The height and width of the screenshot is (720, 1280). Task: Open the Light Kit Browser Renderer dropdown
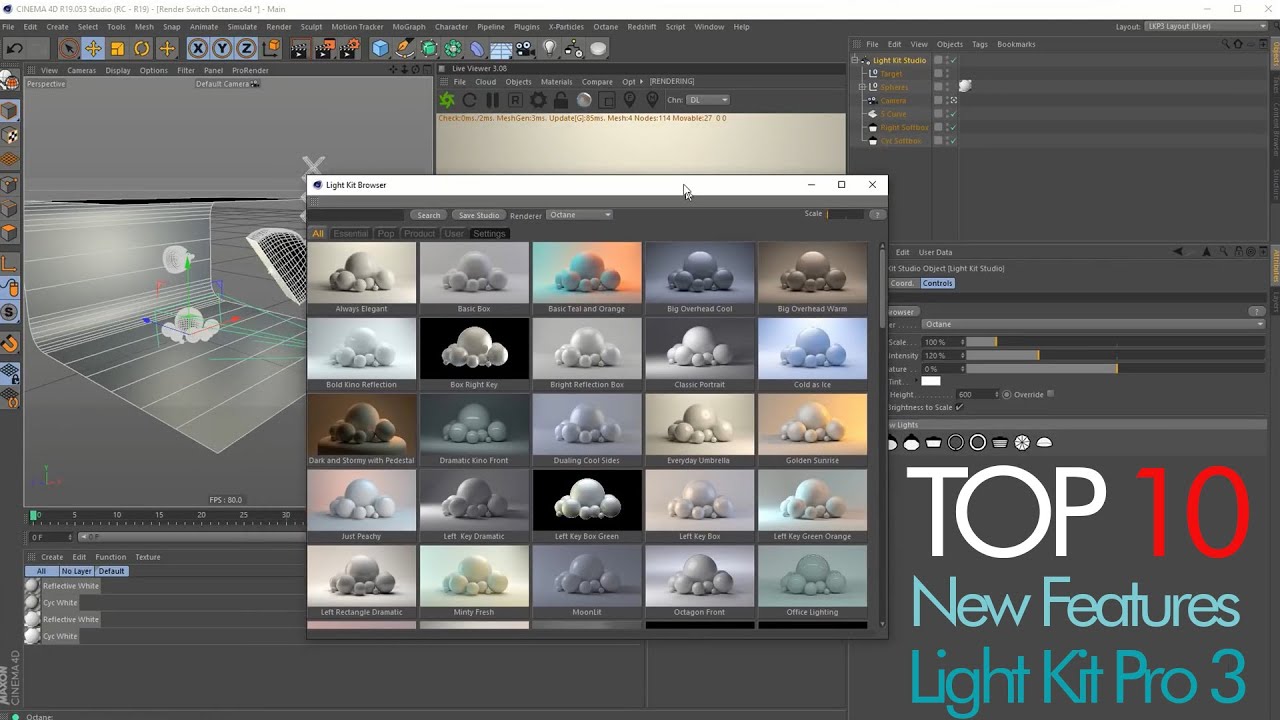point(580,215)
